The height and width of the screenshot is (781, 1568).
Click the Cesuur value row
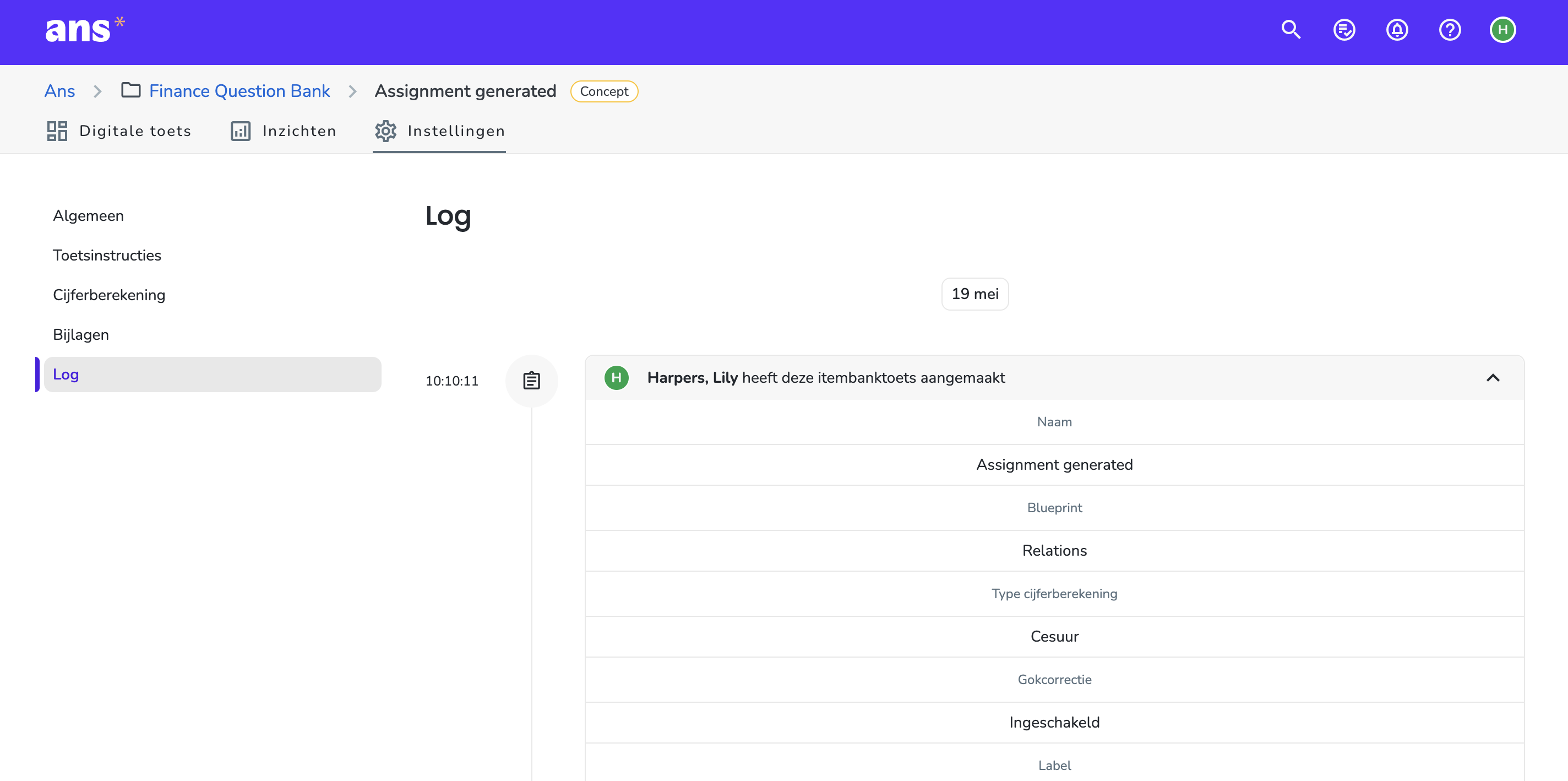tap(1054, 636)
